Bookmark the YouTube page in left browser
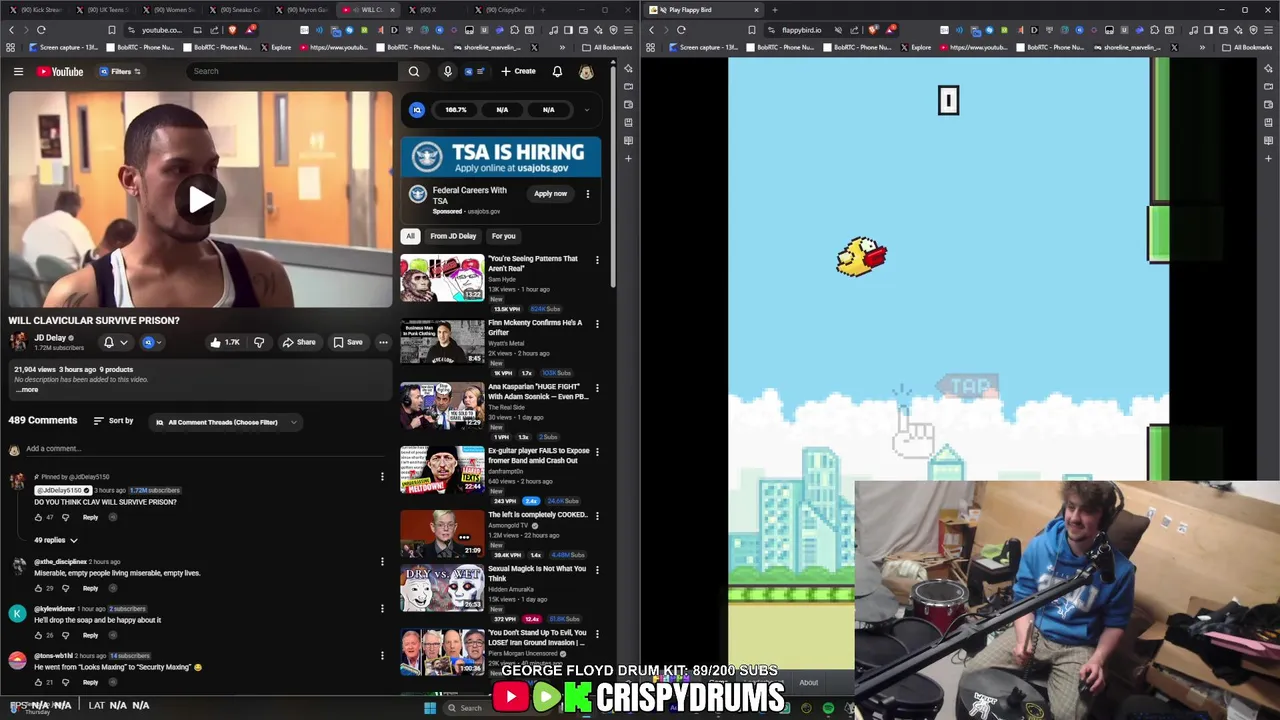This screenshot has height=720, width=1280. point(111,30)
